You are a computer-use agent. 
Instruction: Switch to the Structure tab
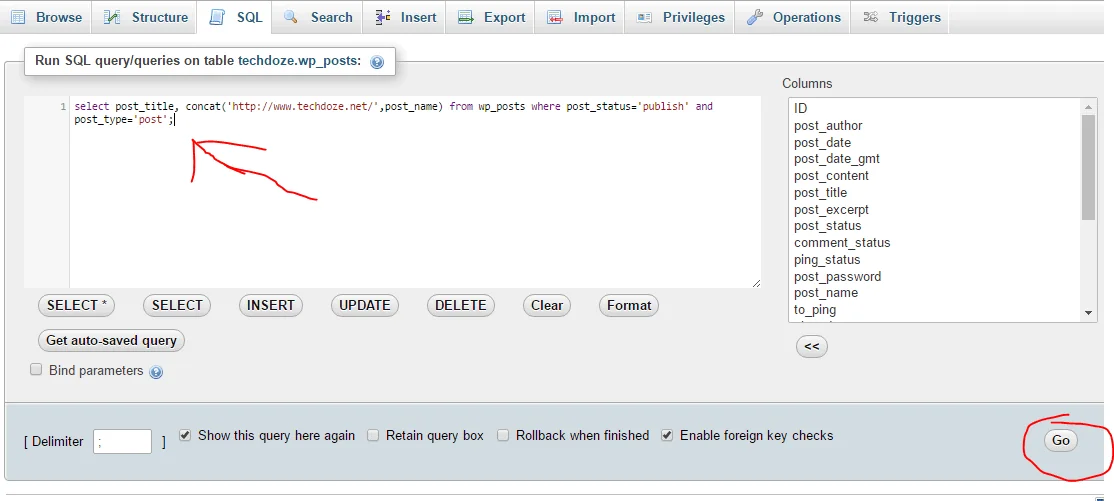(146, 17)
